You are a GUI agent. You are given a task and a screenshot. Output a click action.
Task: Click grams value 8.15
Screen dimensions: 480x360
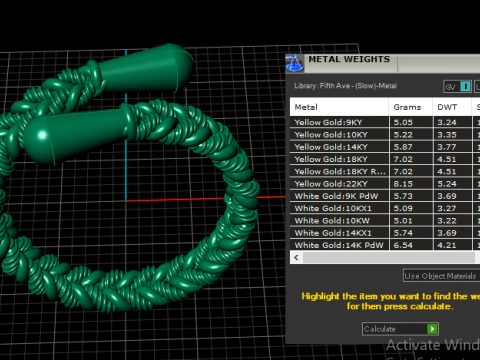tap(403, 184)
